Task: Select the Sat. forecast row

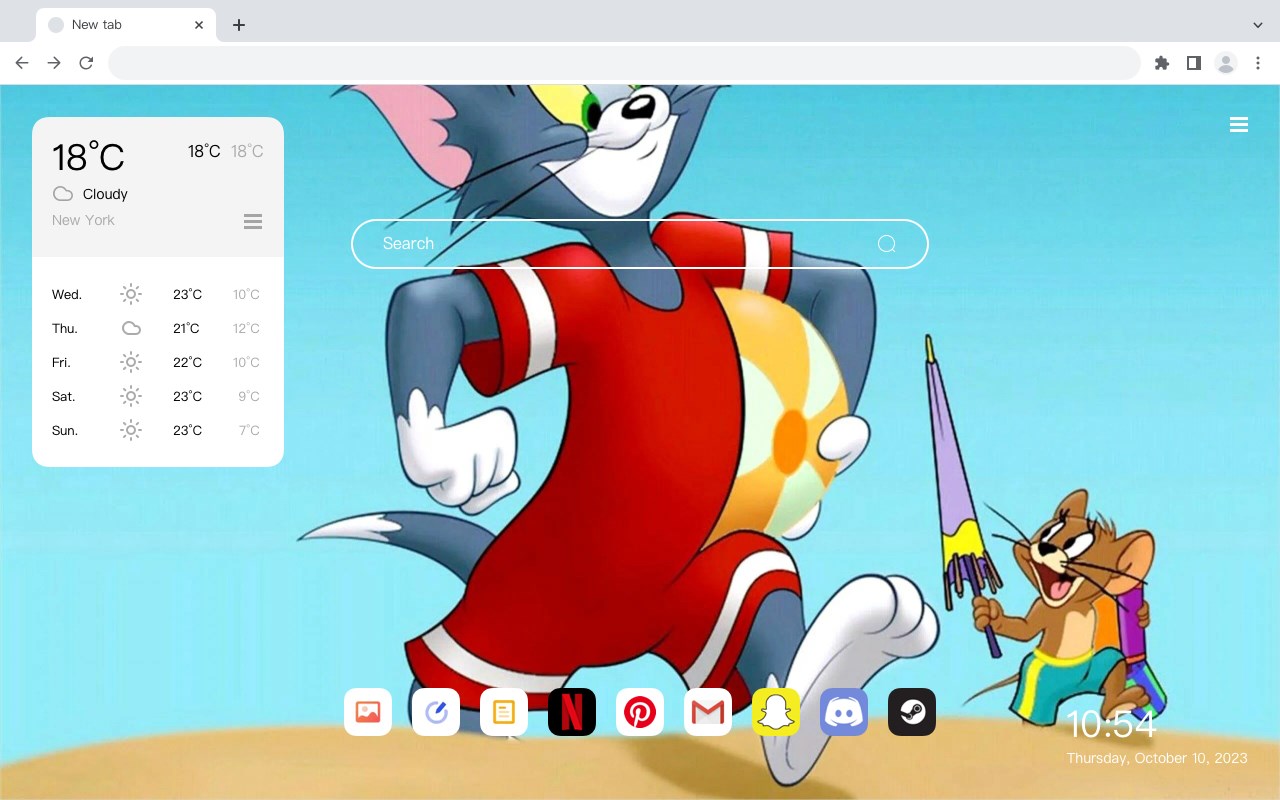Action: pos(158,396)
